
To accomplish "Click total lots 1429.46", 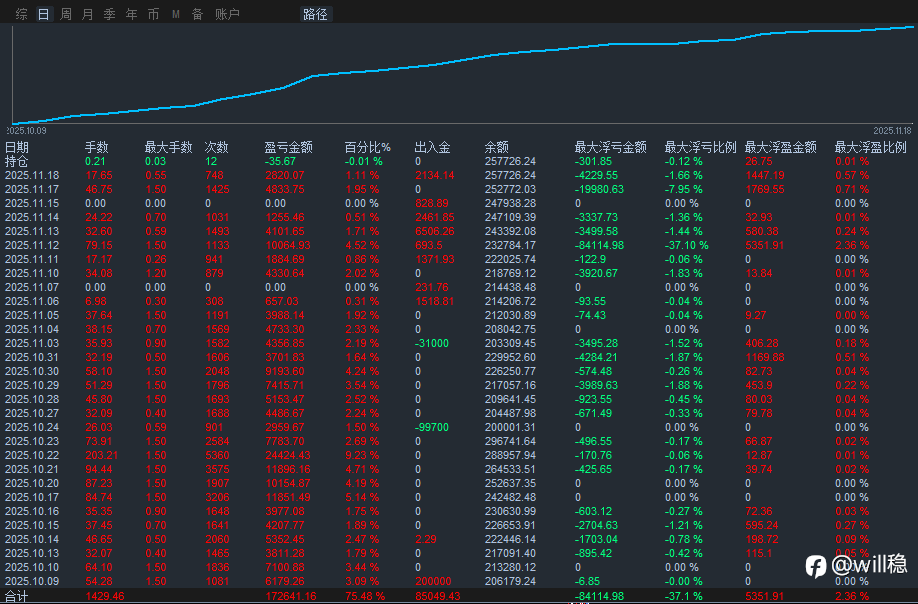I will pos(105,596).
